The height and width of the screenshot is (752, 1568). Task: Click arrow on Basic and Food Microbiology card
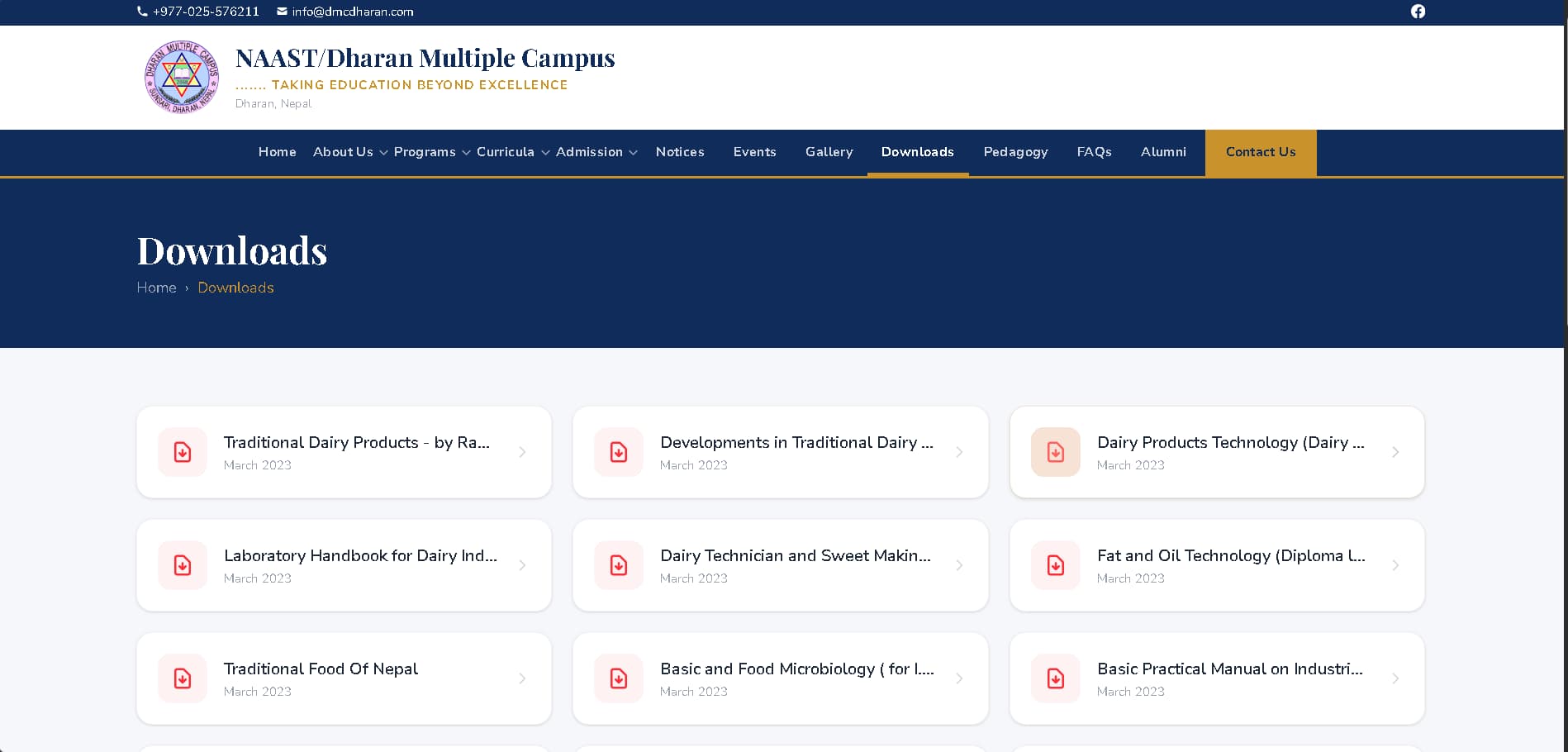coord(959,678)
